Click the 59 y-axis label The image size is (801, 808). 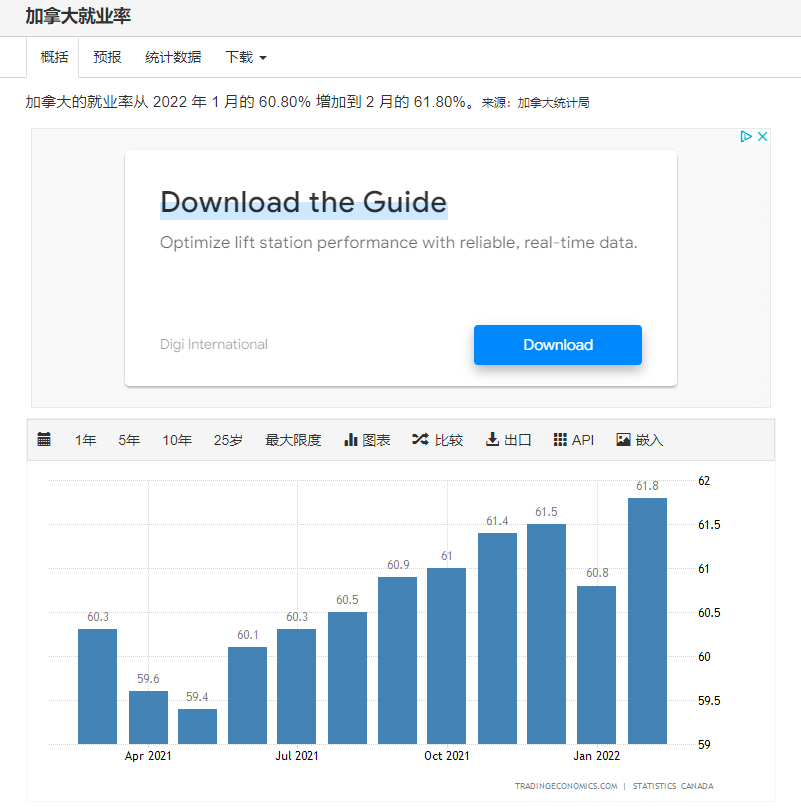tap(704, 745)
